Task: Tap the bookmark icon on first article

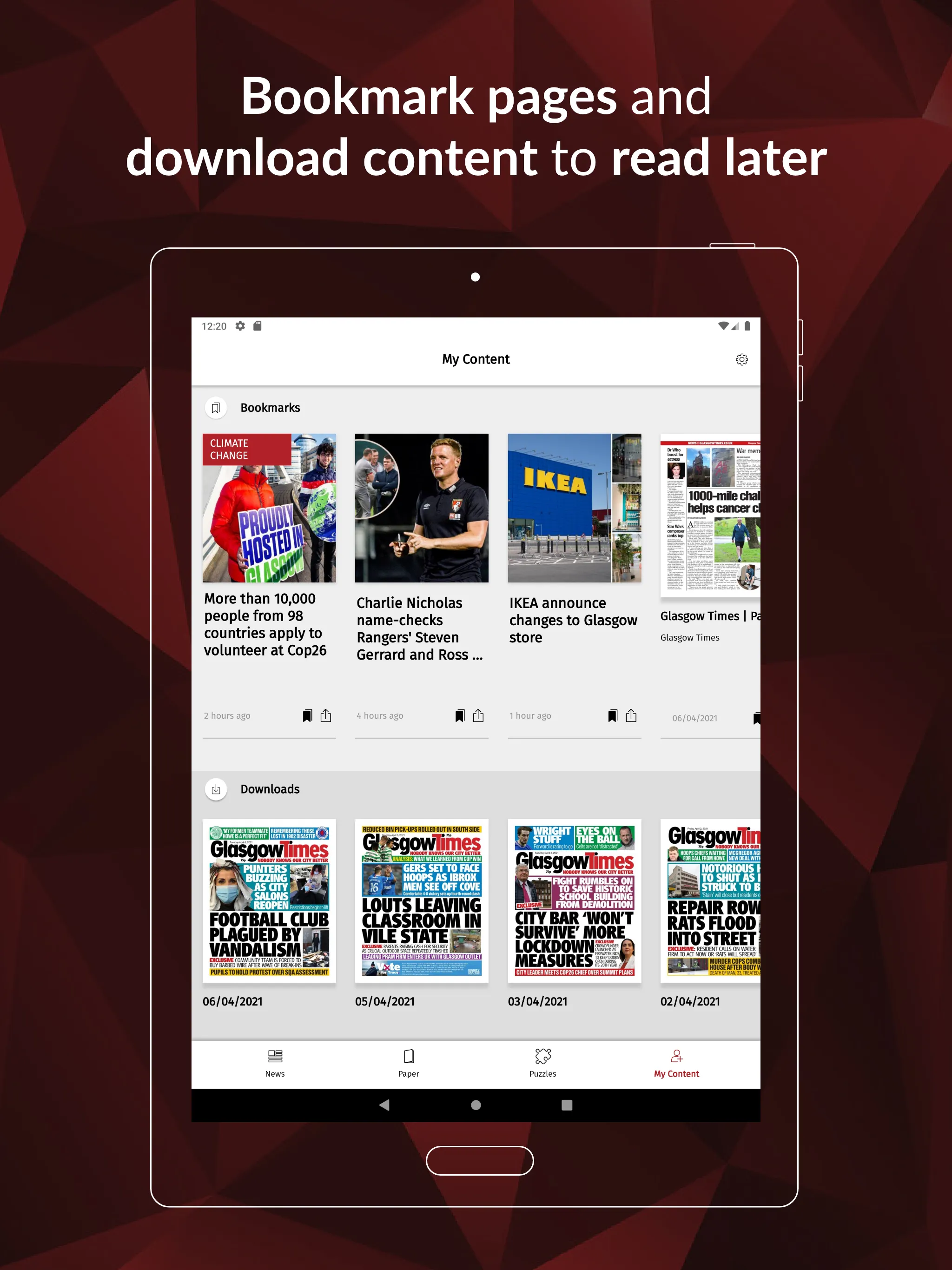Action: coord(307,714)
